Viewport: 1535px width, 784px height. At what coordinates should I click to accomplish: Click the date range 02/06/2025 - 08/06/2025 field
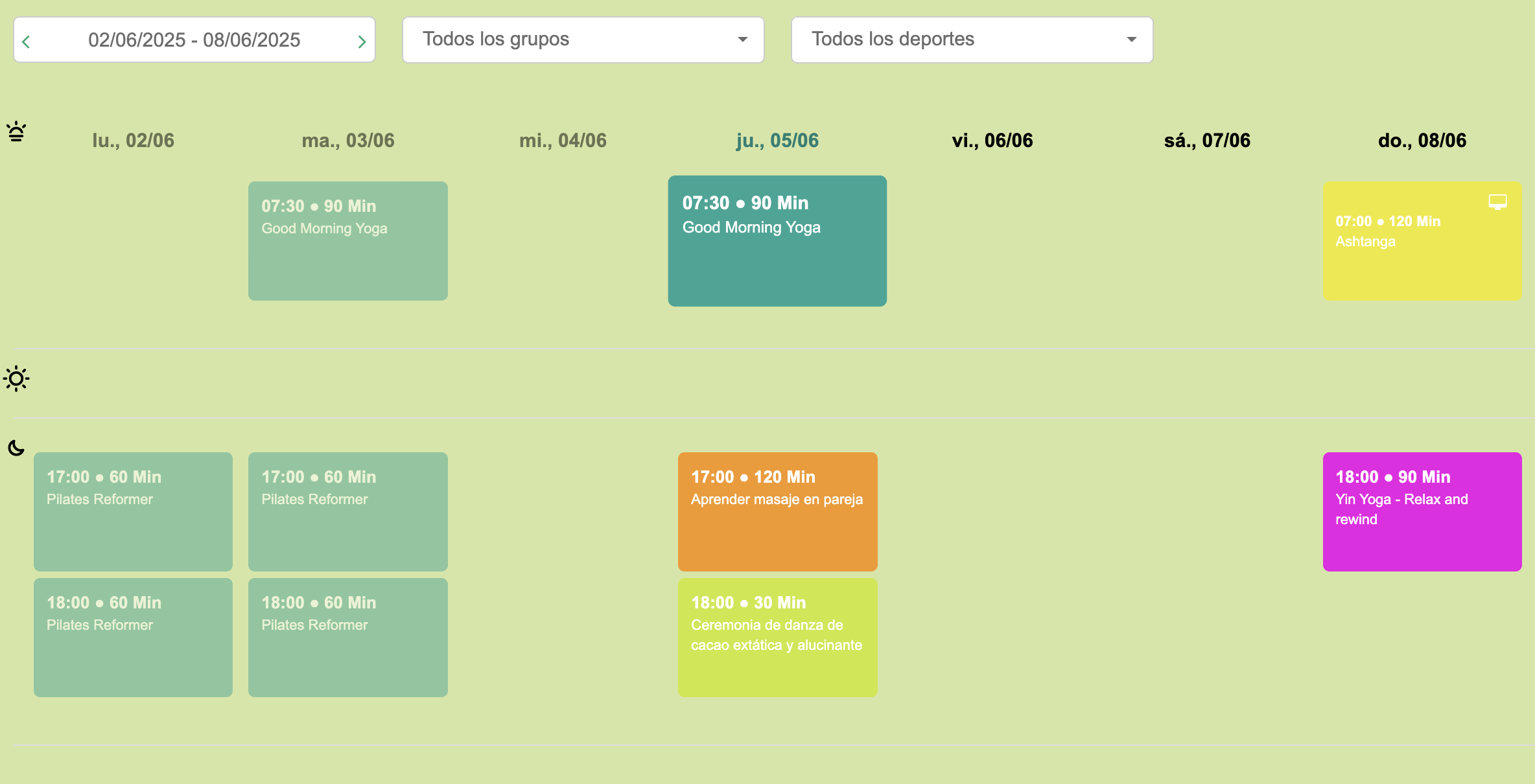tap(194, 40)
